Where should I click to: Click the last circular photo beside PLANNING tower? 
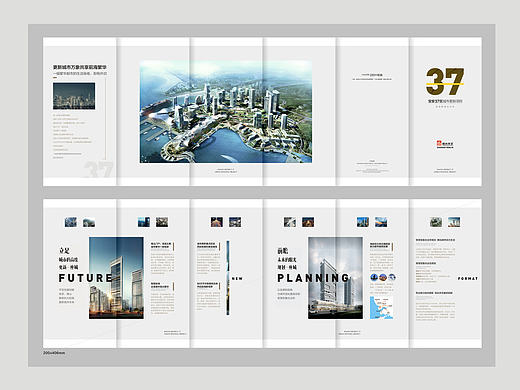click(x=392, y=277)
